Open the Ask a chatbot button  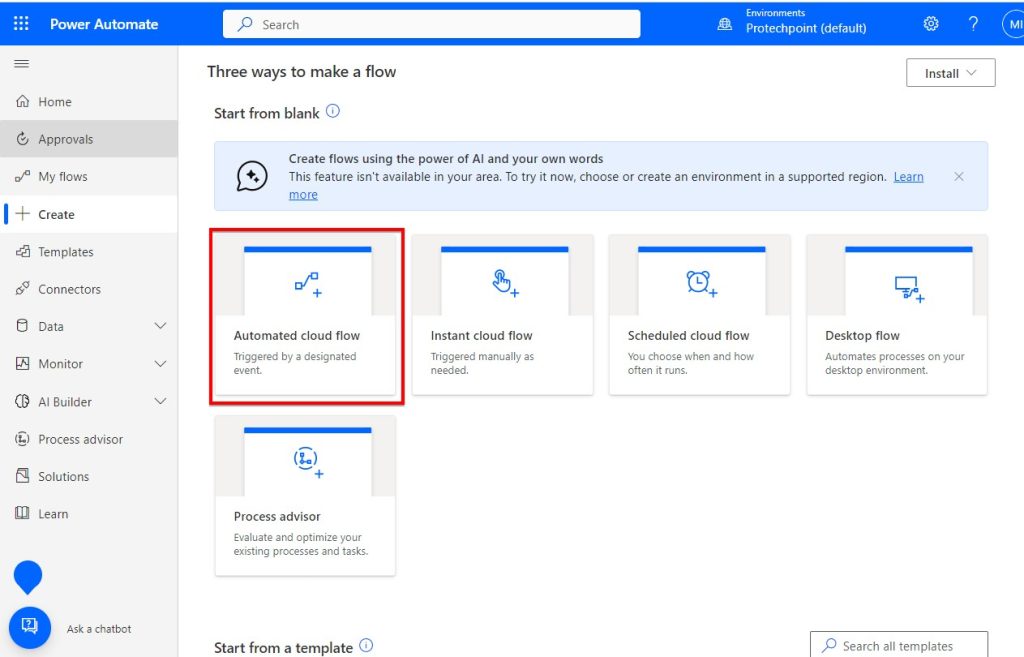tap(29, 627)
